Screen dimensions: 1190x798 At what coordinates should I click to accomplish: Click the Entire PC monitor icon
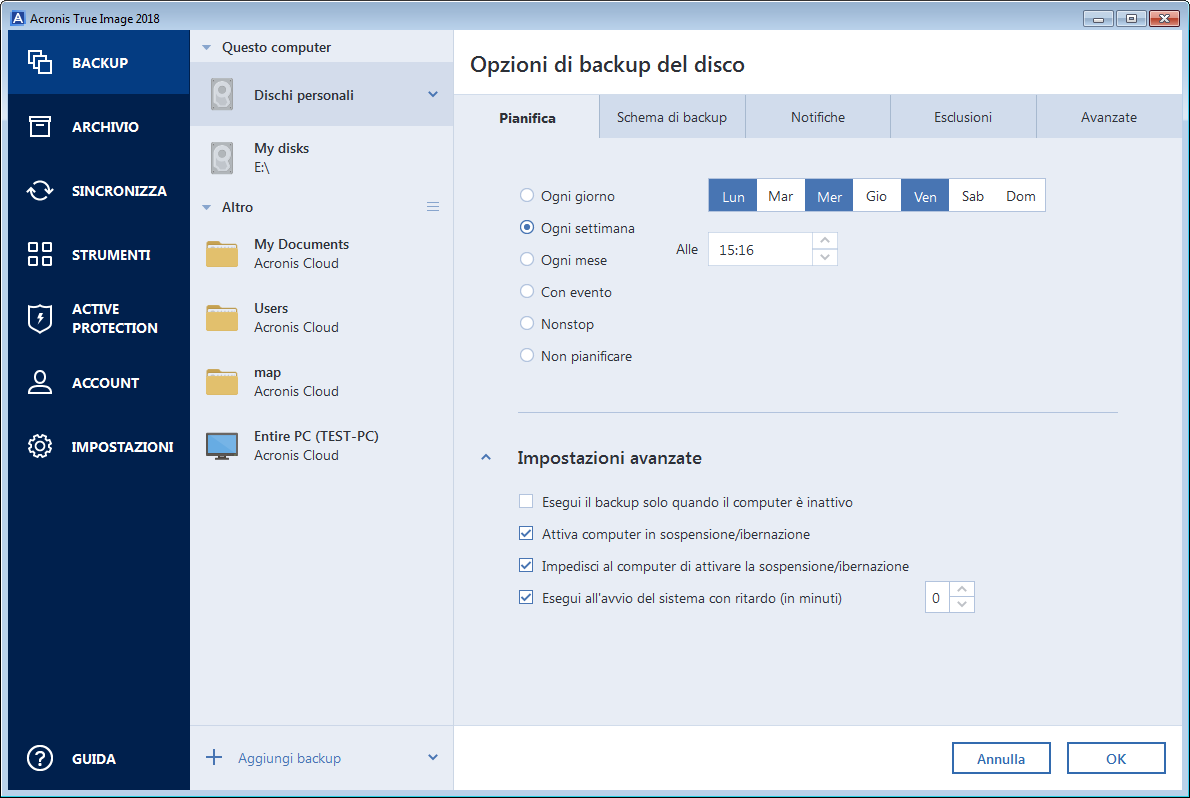(222, 446)
